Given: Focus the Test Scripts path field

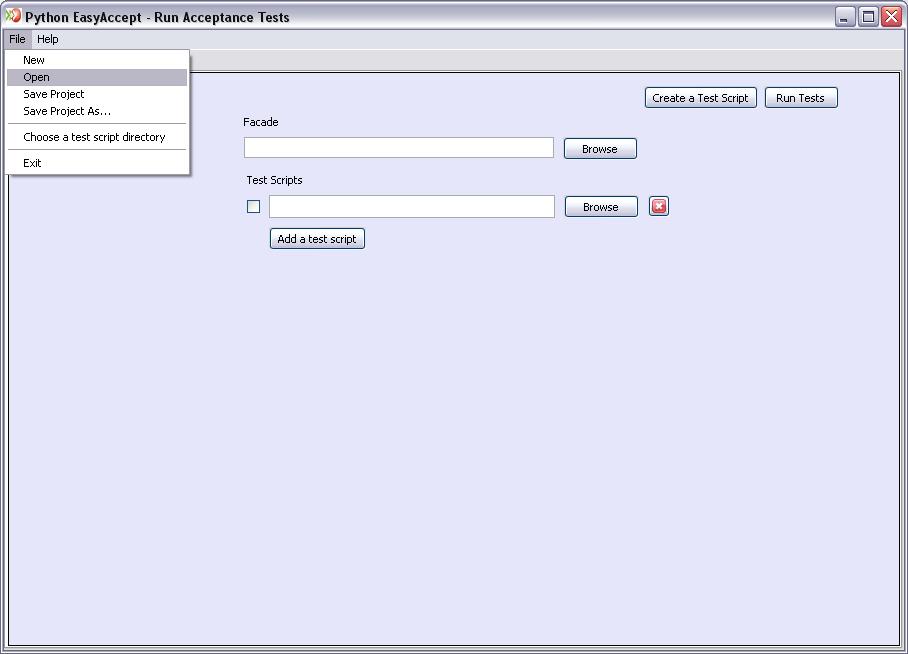Looking at the screenshot, I should pyautogui.click(x=411, y=206).
